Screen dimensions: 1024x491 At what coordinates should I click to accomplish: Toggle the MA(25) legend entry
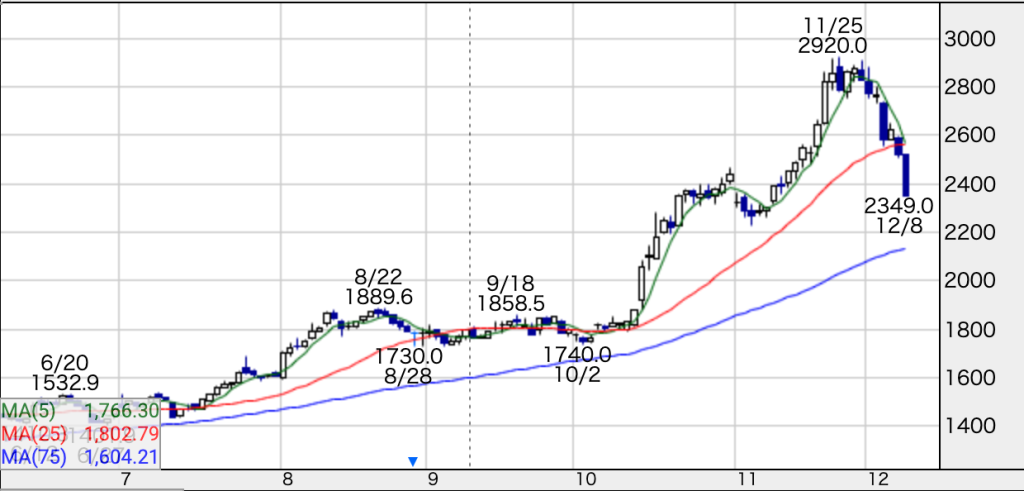tap(78, 434)
